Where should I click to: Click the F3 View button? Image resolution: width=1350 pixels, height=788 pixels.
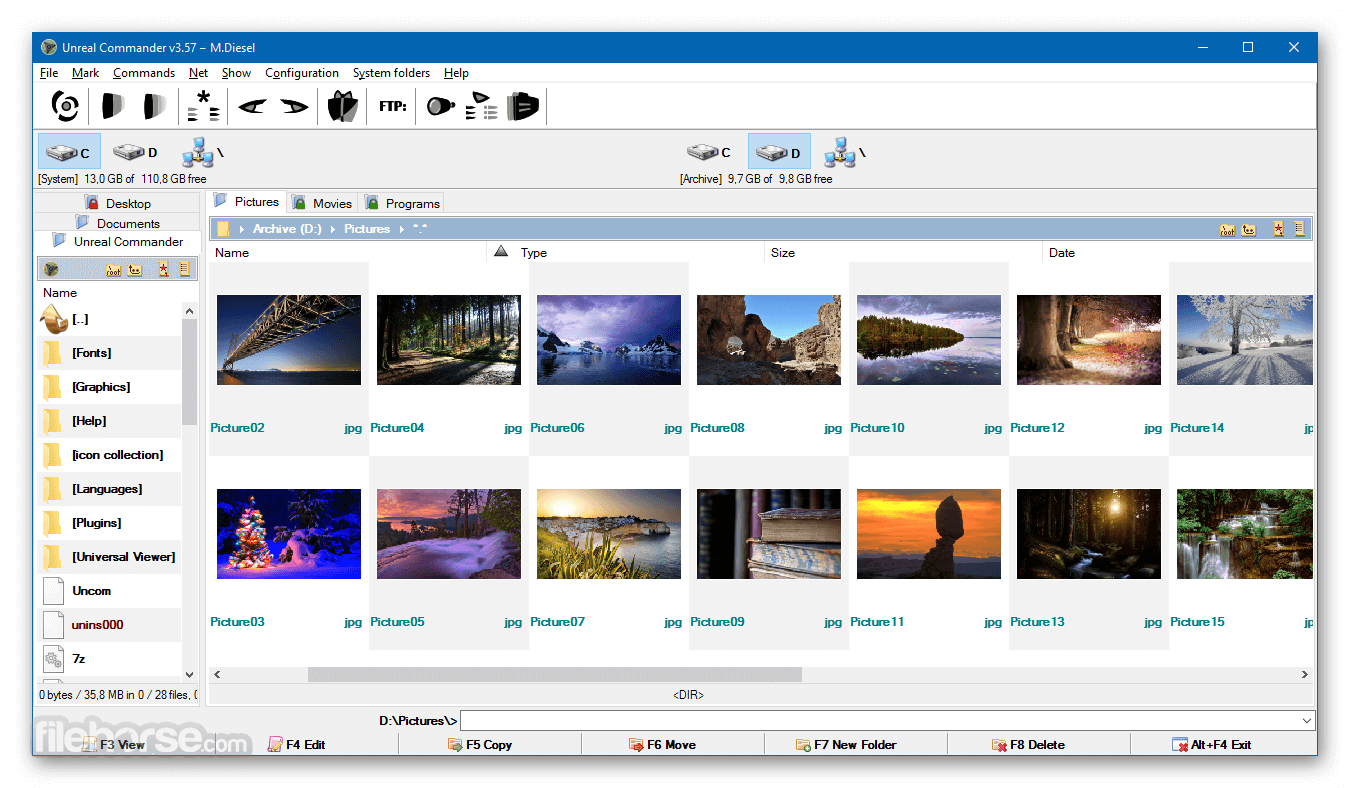(113, 745)
